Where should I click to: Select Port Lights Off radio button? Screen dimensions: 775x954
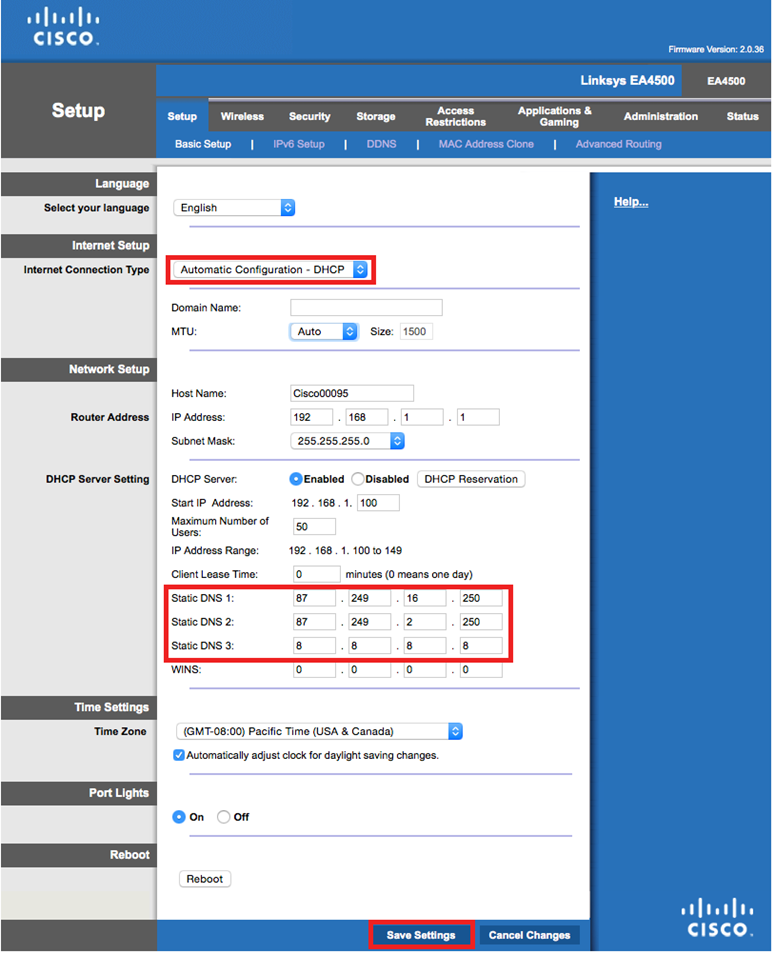224,817
